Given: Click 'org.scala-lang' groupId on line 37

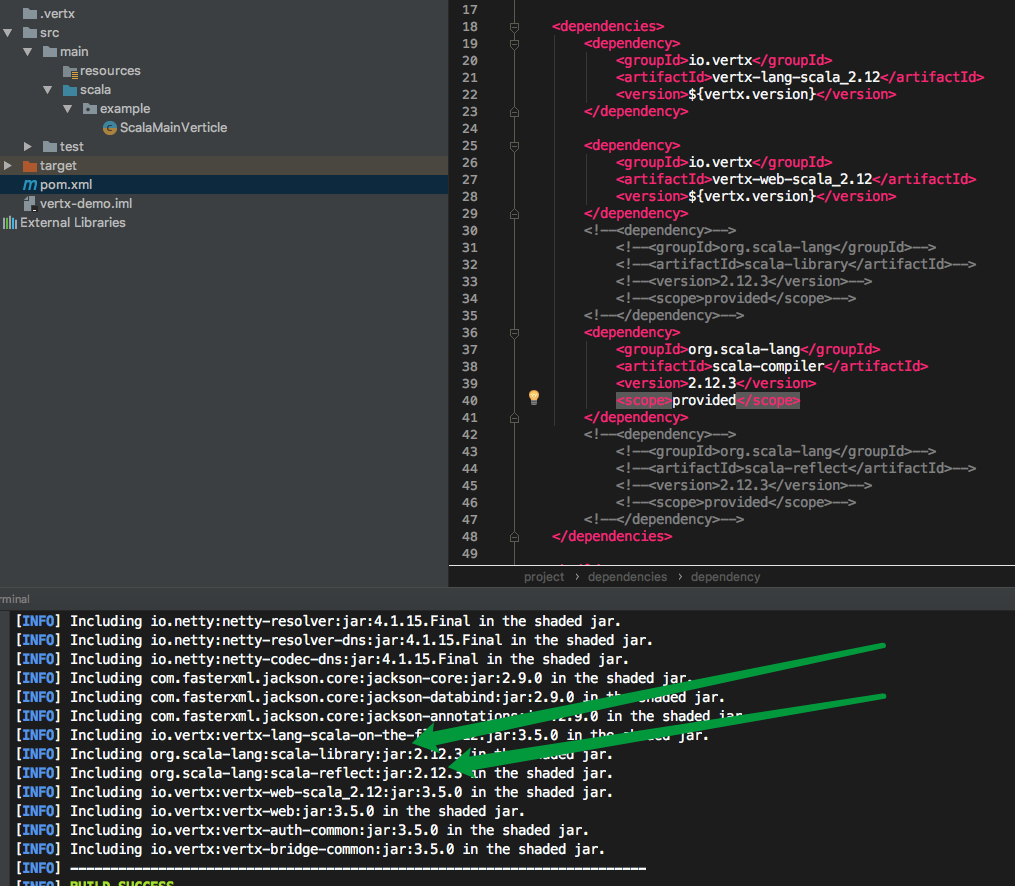Looking at the screenshot, I should (744, 349).
